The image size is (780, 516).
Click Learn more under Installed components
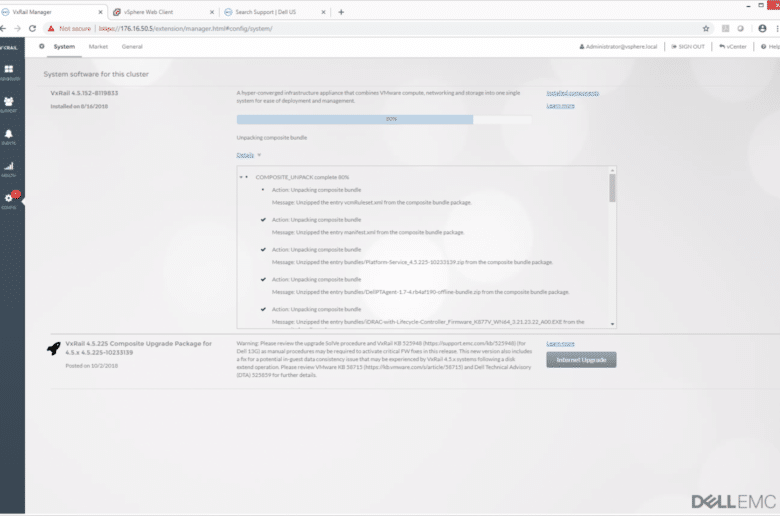click(560, 105)
